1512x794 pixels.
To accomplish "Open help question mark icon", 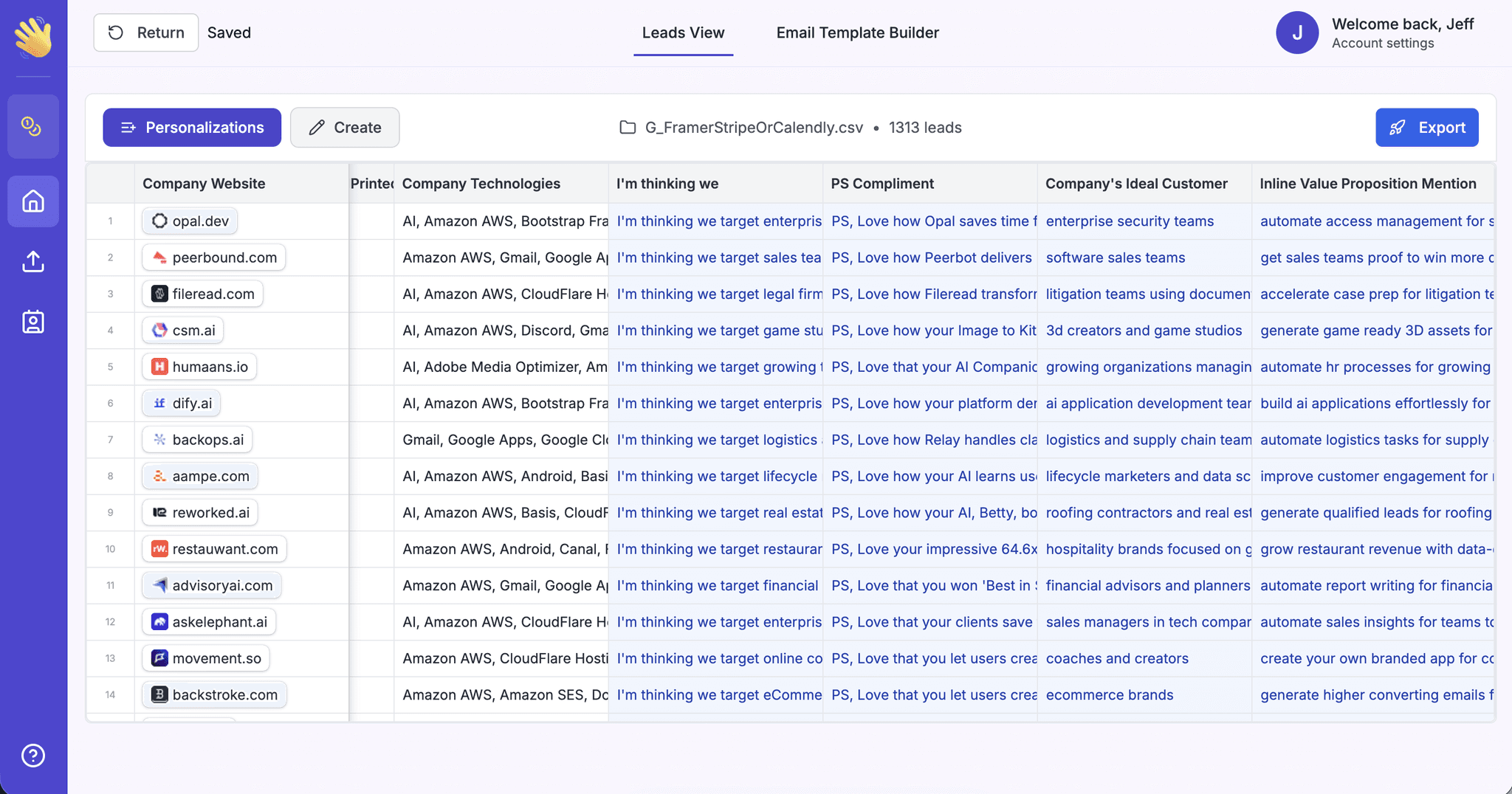I will [x=33, y=756].
